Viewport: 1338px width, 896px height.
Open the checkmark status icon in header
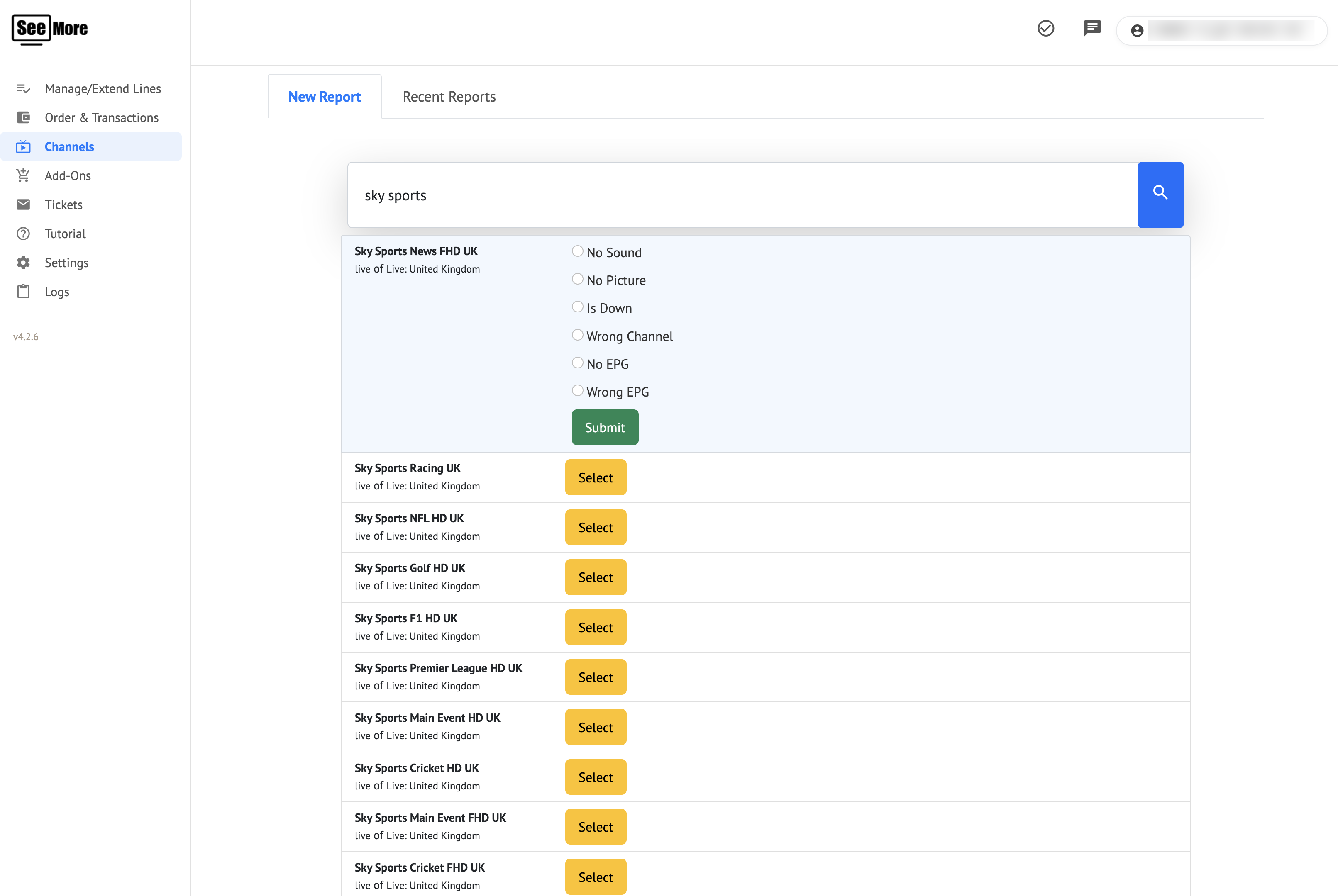tap(1045, 29)
